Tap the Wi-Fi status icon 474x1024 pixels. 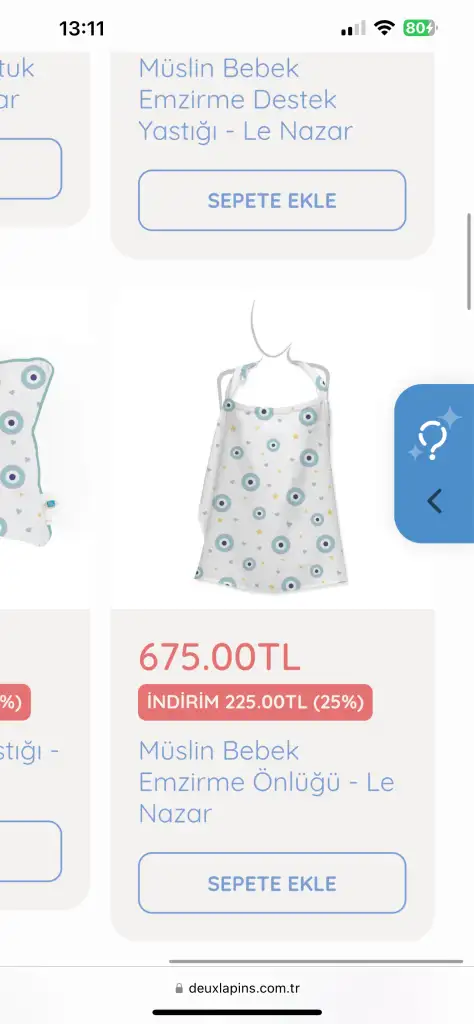385,28
